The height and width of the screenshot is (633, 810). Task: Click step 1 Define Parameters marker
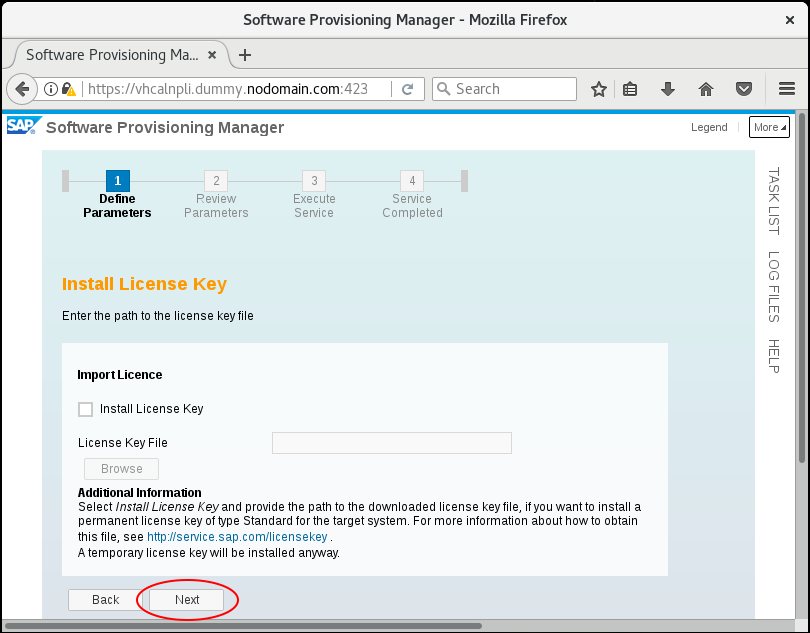tap(118, 181)
